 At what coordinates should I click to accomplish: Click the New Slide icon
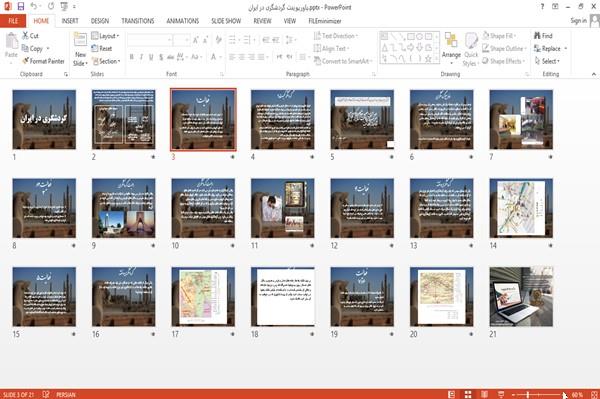(x=80, y=40)
